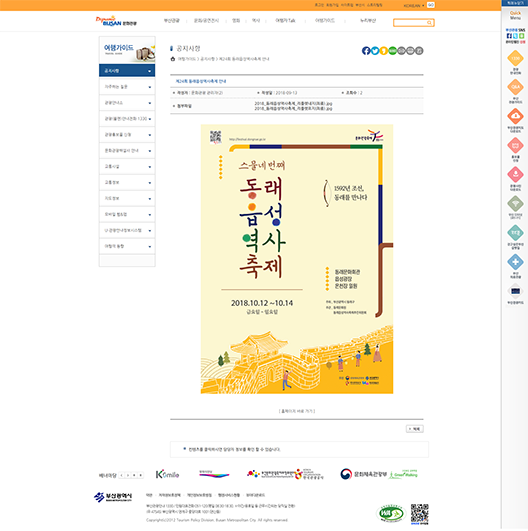
Task: Open 여행가 Talk in the top navigation
Action: click(285, 21)
